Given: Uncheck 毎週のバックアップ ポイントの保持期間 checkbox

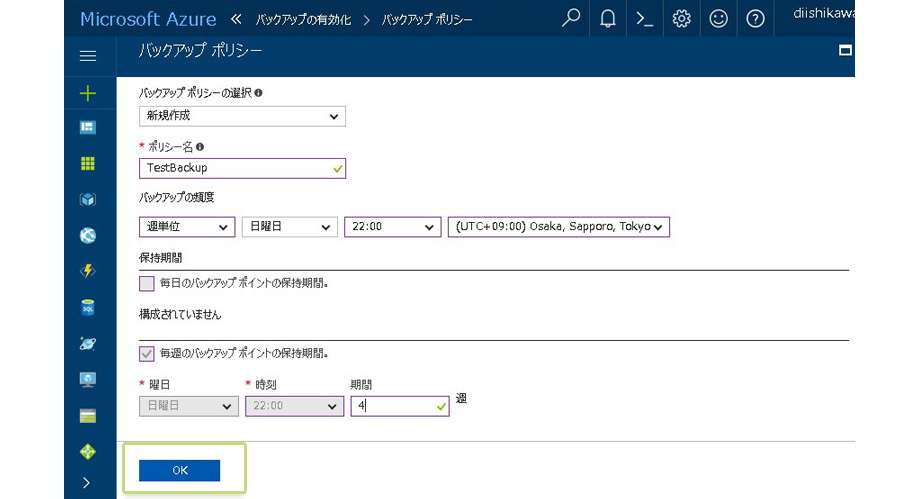Looking at the screenshot, I should point(148,353).
